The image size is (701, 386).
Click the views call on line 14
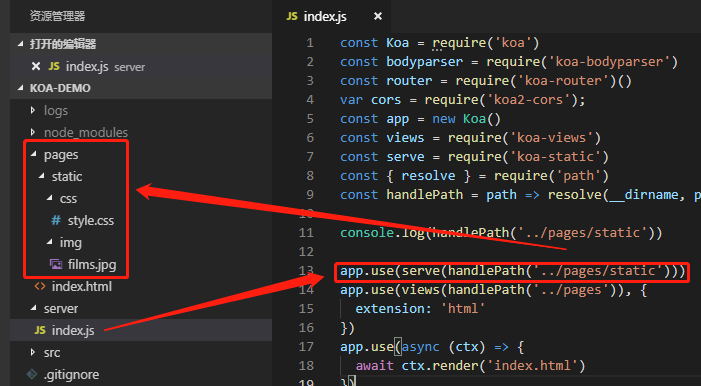click(x=420, y=290)
